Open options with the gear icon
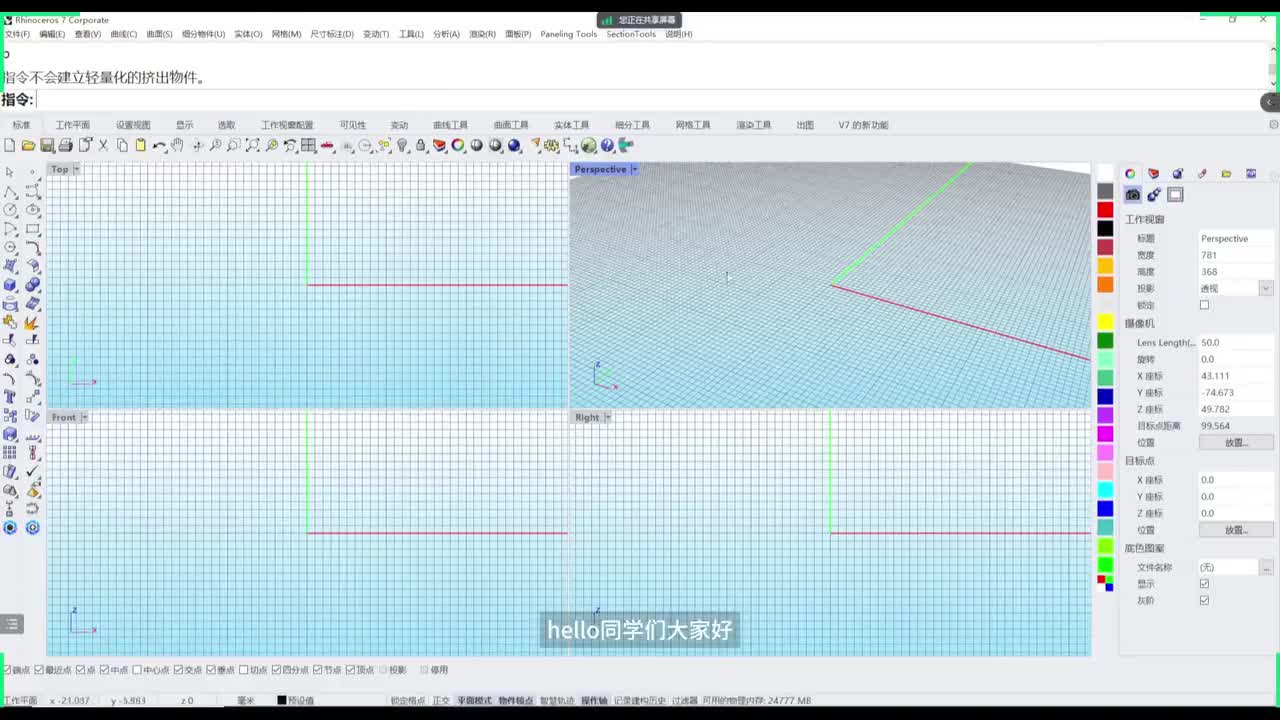The width and height of the screenshot is (1280, 720). click(x=552, y=146)
